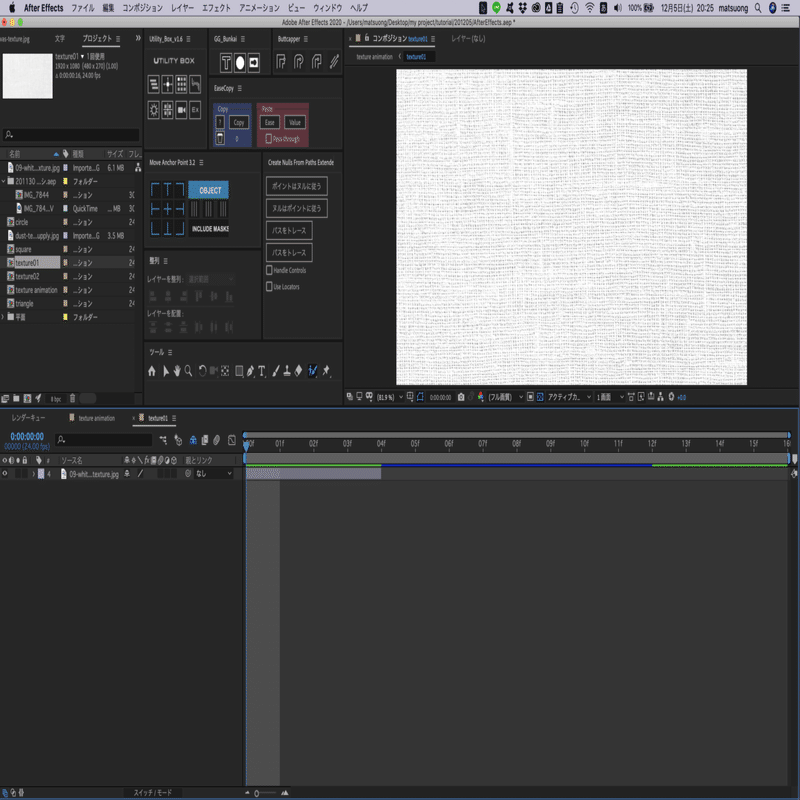Choose the Rectangle shape tool
The height and width of the screenshot is (800, 800).
click(x=239, y=371)
